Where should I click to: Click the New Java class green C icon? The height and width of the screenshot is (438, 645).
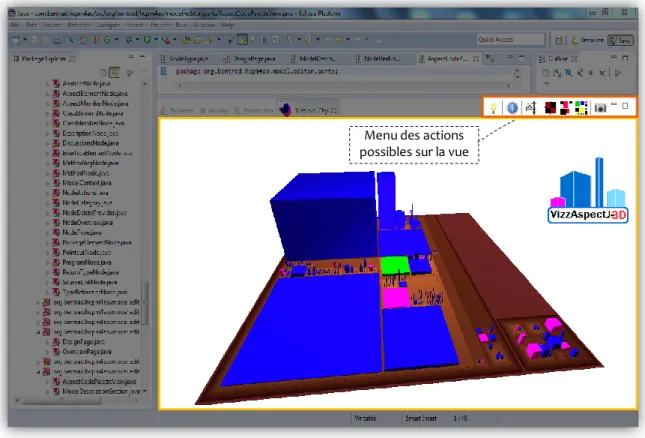pos(107,40)
